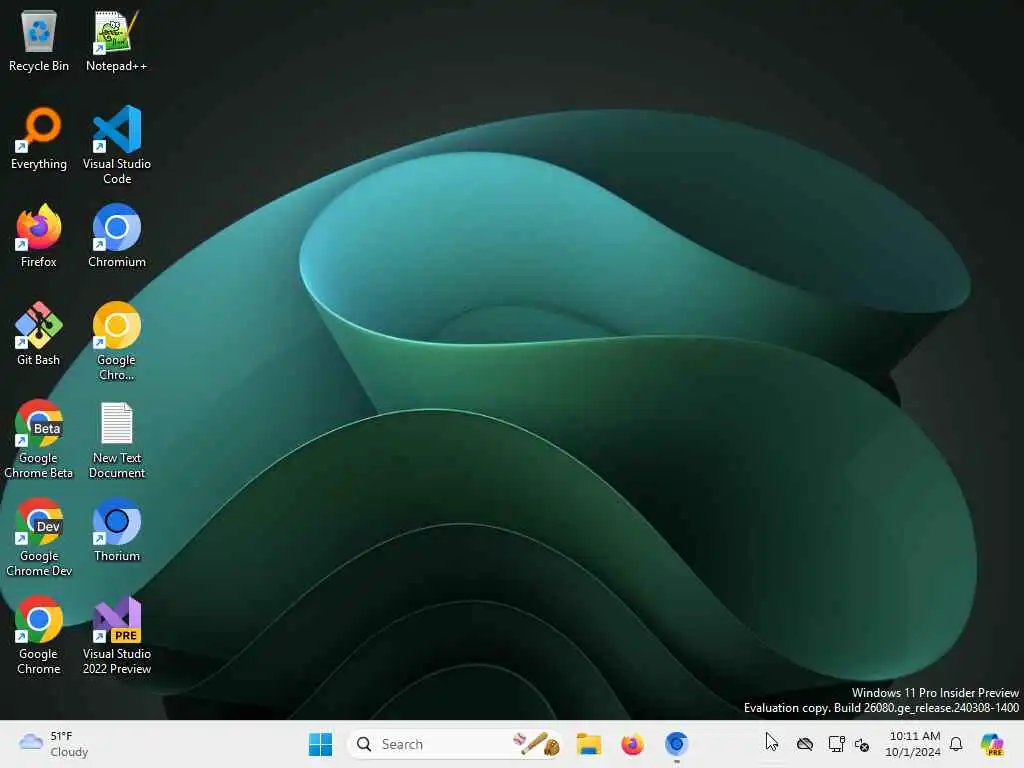Click the baseball search highlight icon

pyautogui.click(x=537, y=744)
